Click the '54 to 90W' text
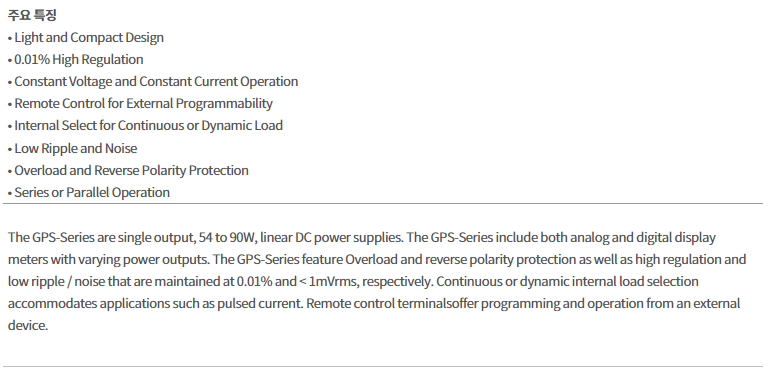 (x=228, y=237)
